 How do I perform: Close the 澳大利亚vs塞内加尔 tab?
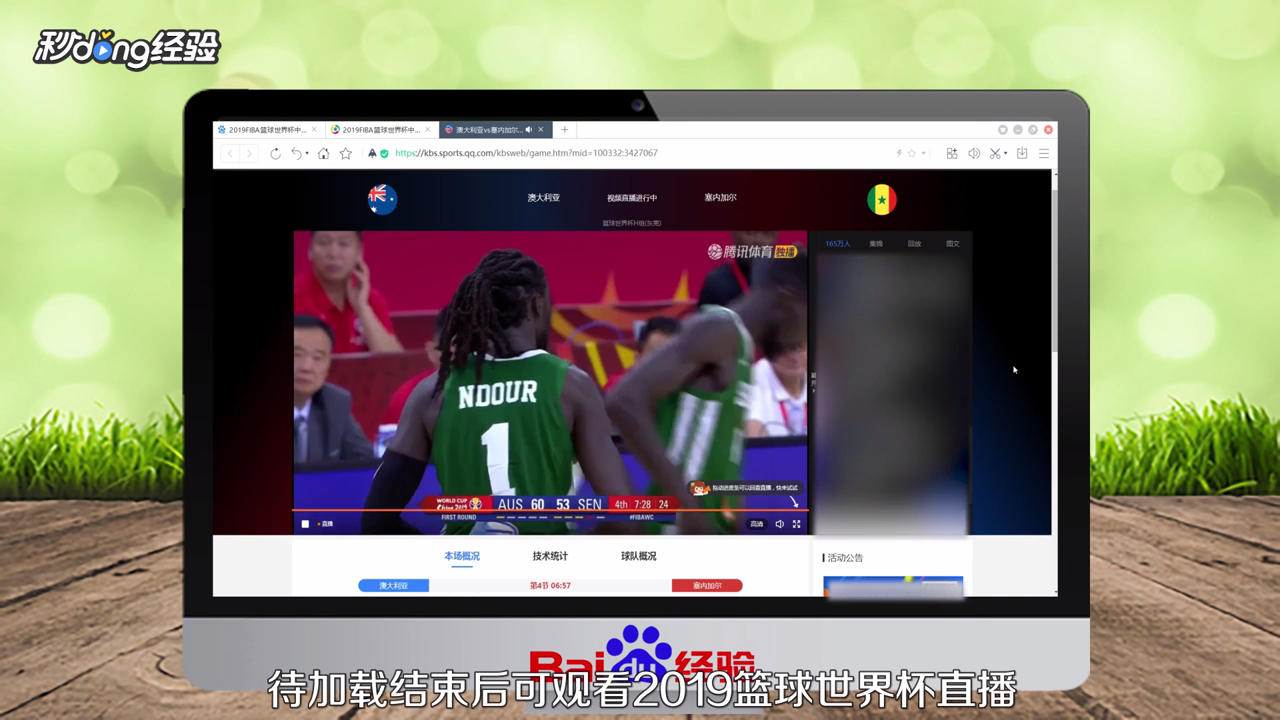(542, 129)
